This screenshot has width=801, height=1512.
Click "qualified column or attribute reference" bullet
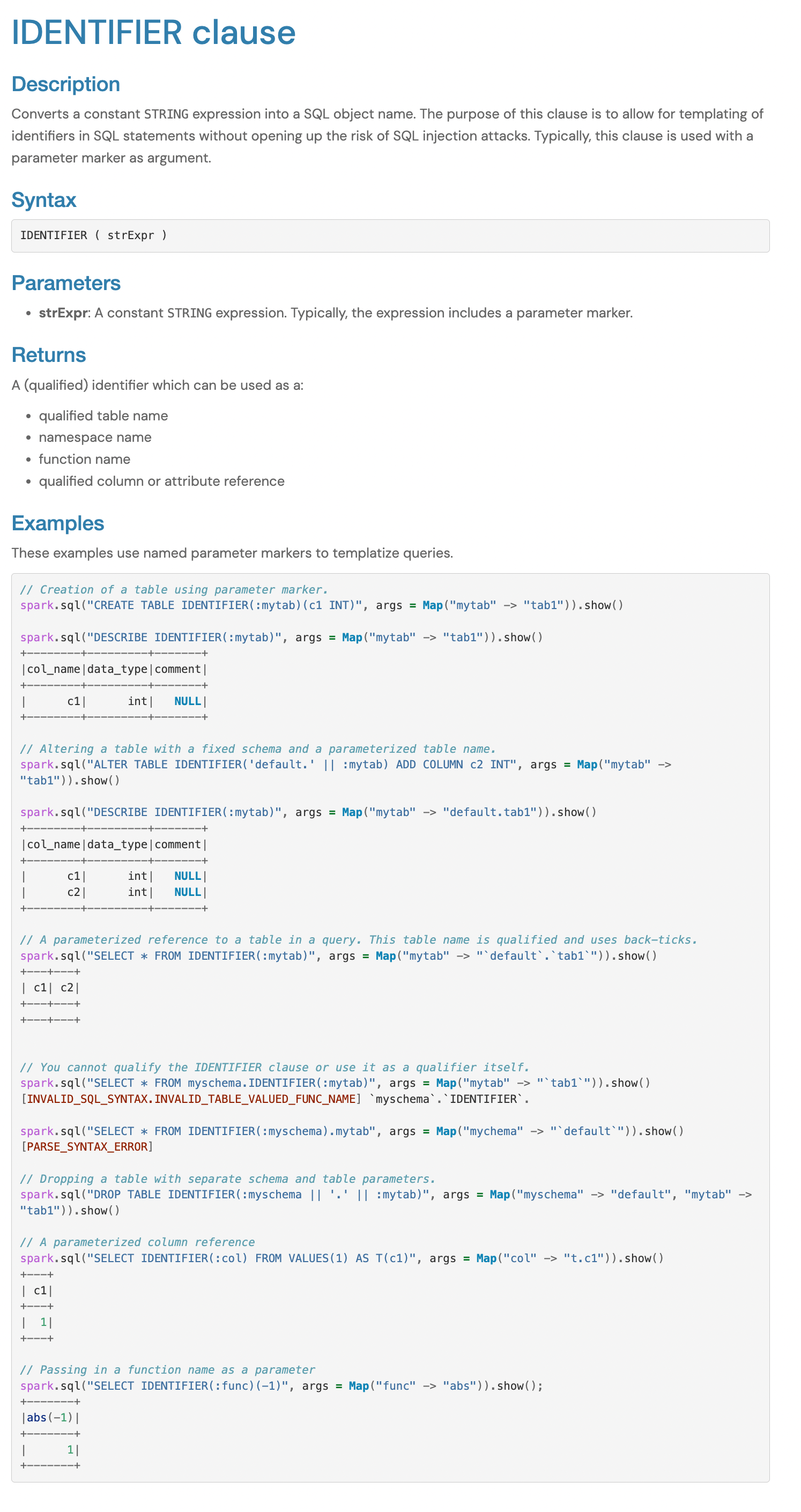[x=161, y=481]
